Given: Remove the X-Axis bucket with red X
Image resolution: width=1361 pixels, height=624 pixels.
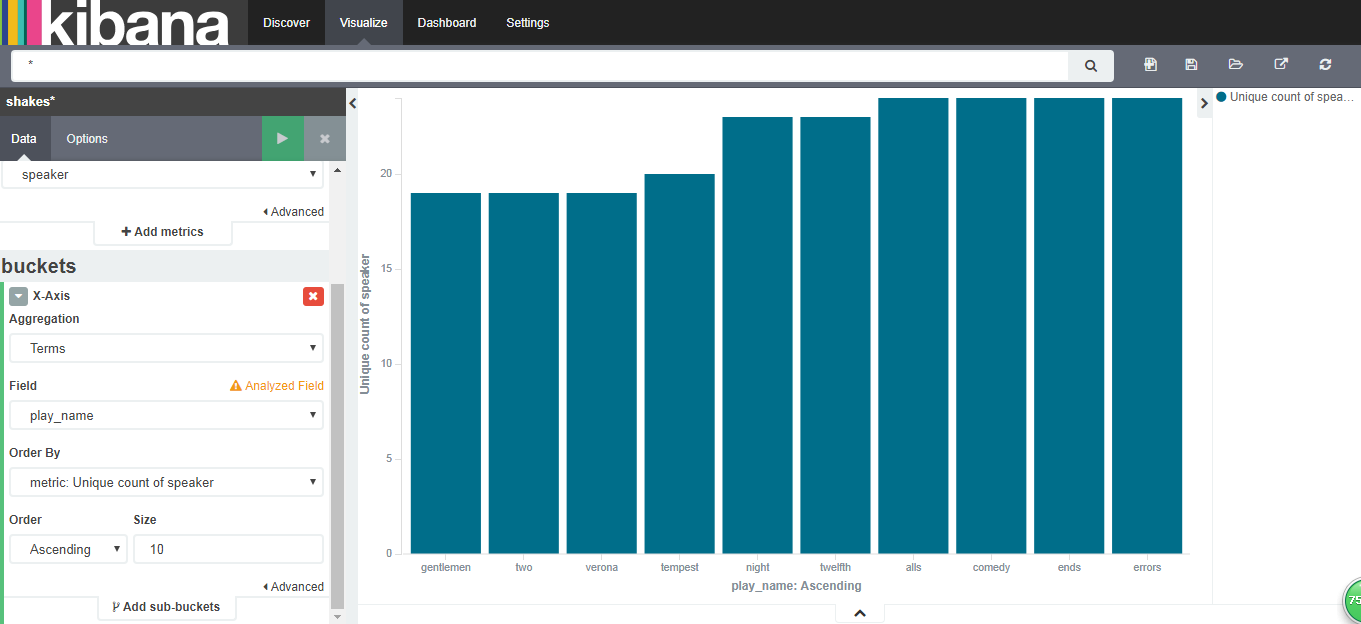Looking at the screenshot, I should click(313, 296).
